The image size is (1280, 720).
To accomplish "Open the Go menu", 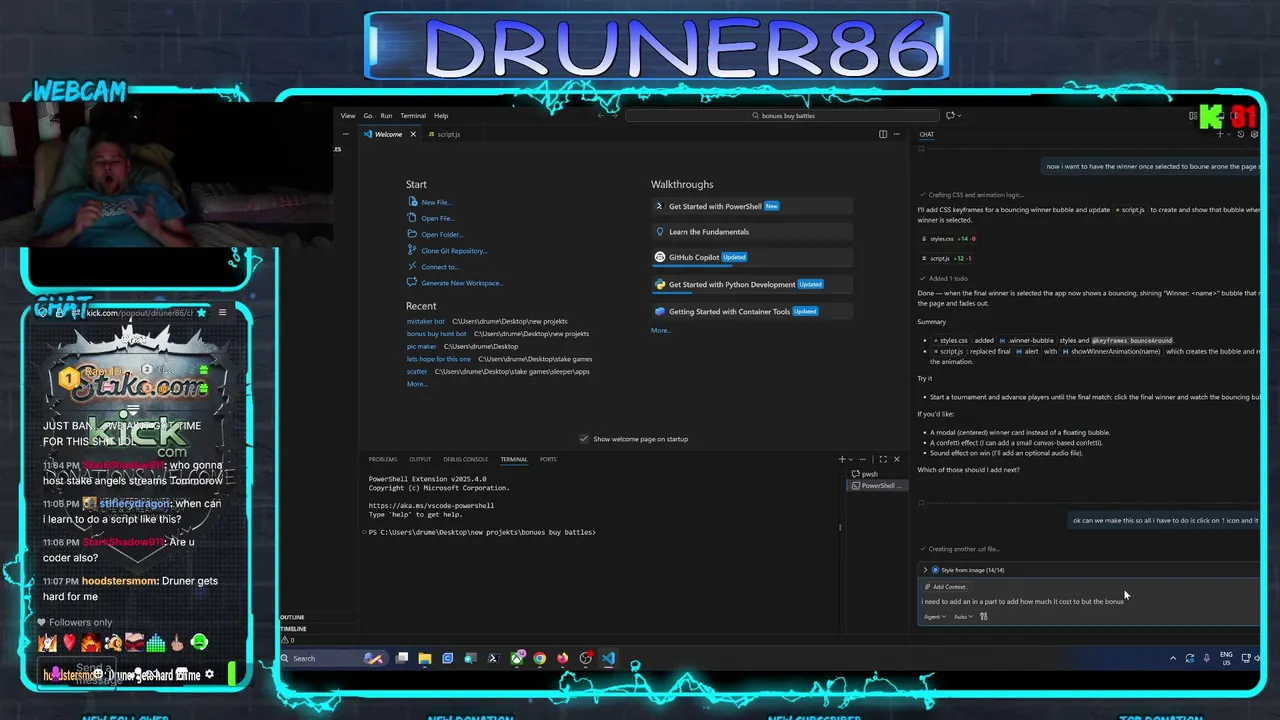I will [367, 115].
